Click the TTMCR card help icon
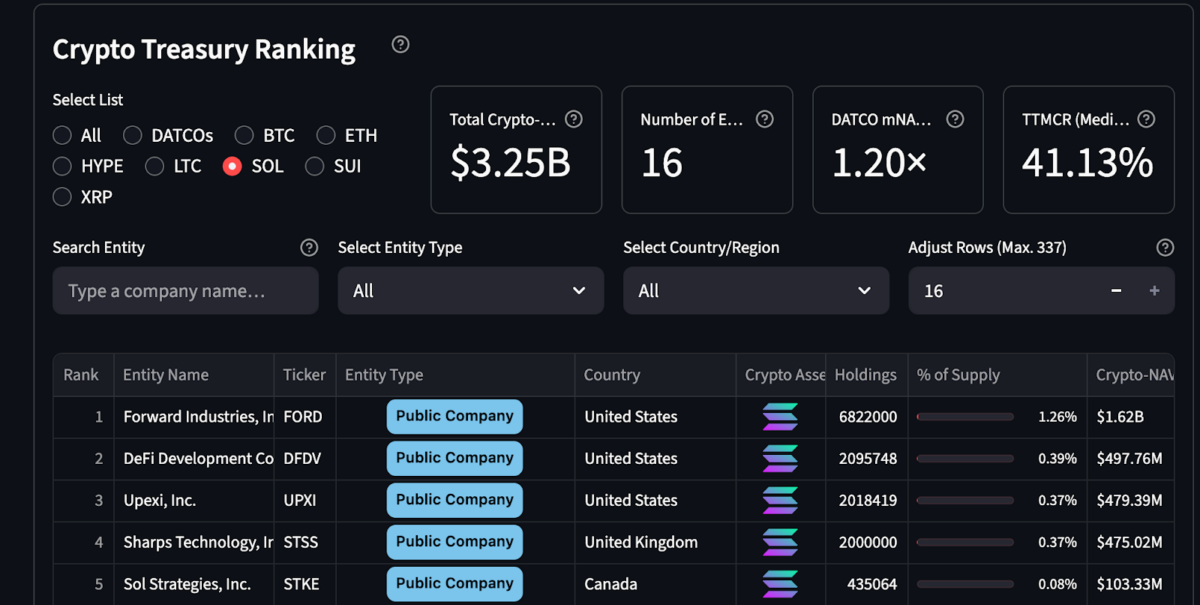Screen dimensions: 1200x605 (1147, 119)
